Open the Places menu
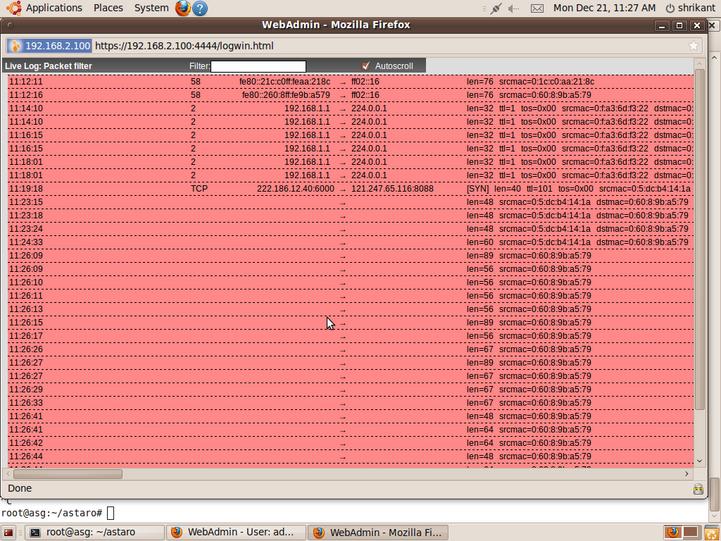721x541 pixels. pos(108,8)
